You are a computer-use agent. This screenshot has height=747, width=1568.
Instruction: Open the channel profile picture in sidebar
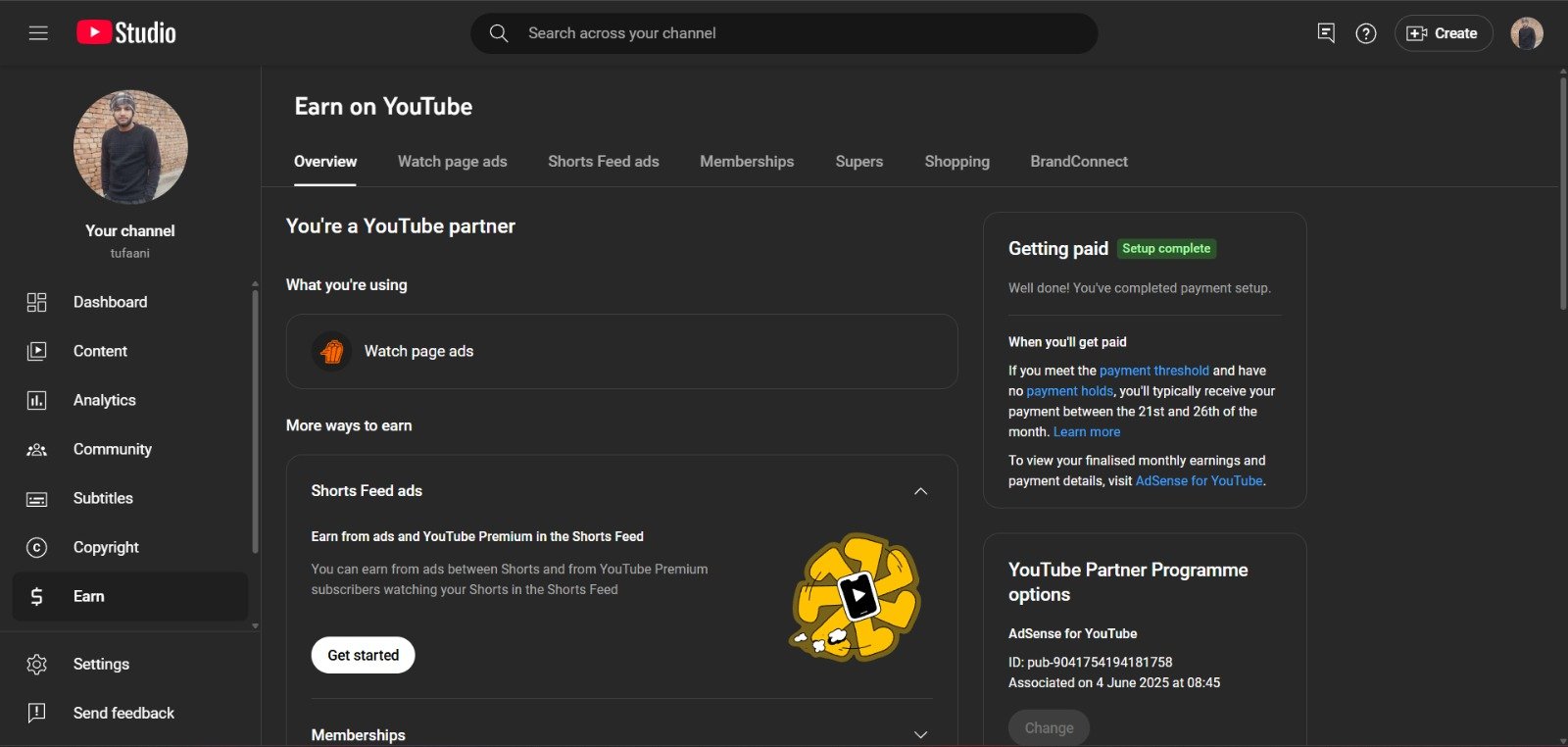click(x=130, y=147)
